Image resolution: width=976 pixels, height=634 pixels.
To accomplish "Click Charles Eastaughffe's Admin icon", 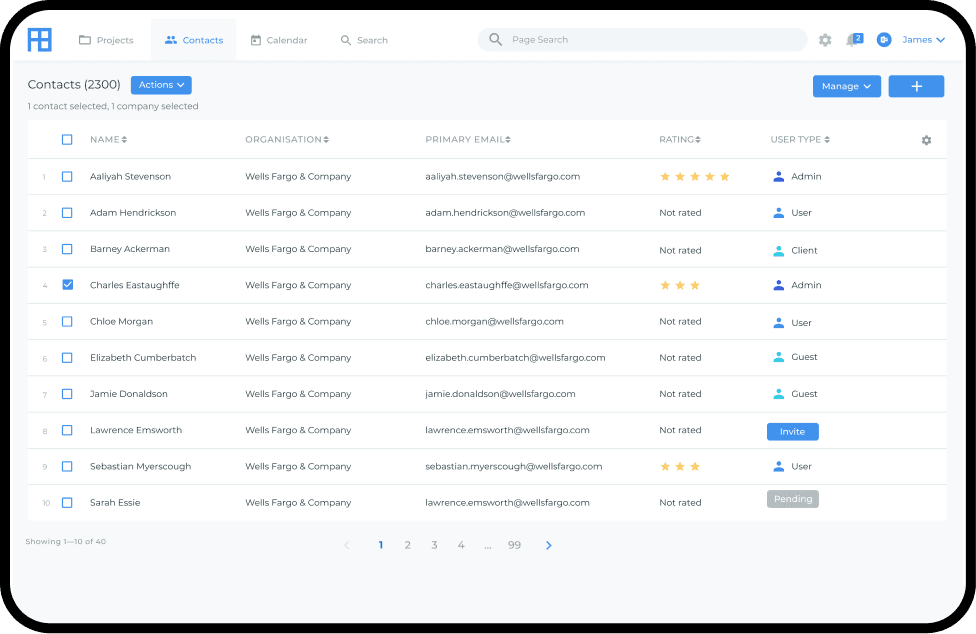I will tap(778, 285).
